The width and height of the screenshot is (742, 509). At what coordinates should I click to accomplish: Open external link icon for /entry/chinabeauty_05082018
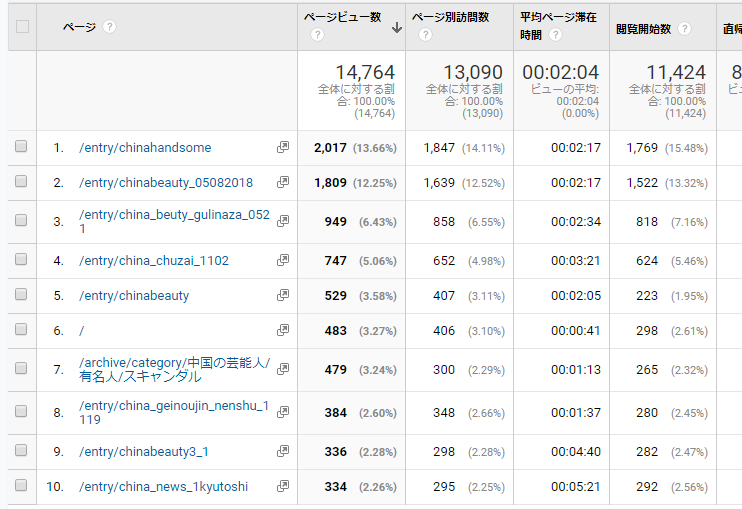(x=283, y=182)
